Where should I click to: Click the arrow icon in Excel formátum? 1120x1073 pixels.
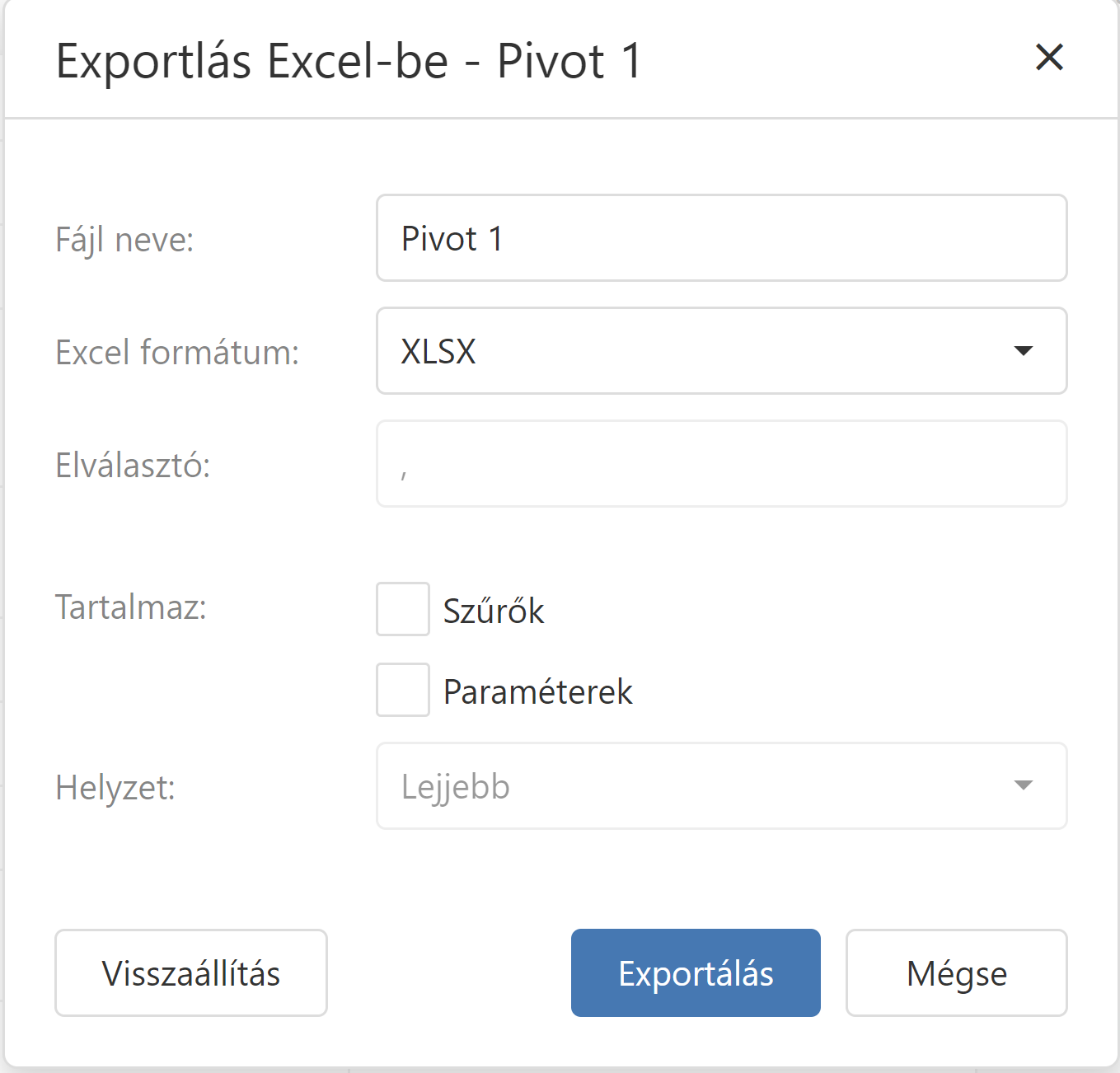coord(1023,351)
